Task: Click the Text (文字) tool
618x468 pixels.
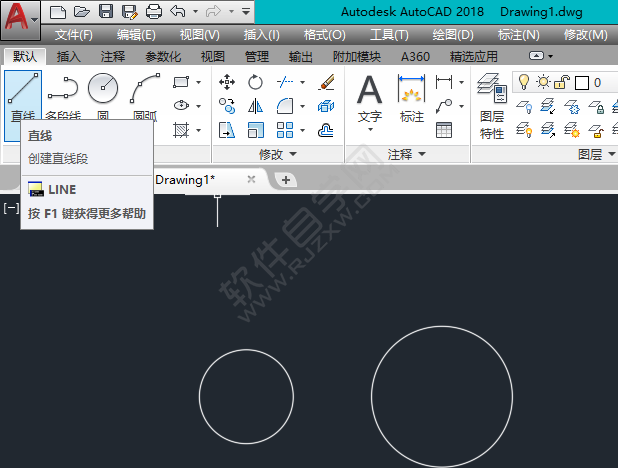Action: (x=370, y=99)
